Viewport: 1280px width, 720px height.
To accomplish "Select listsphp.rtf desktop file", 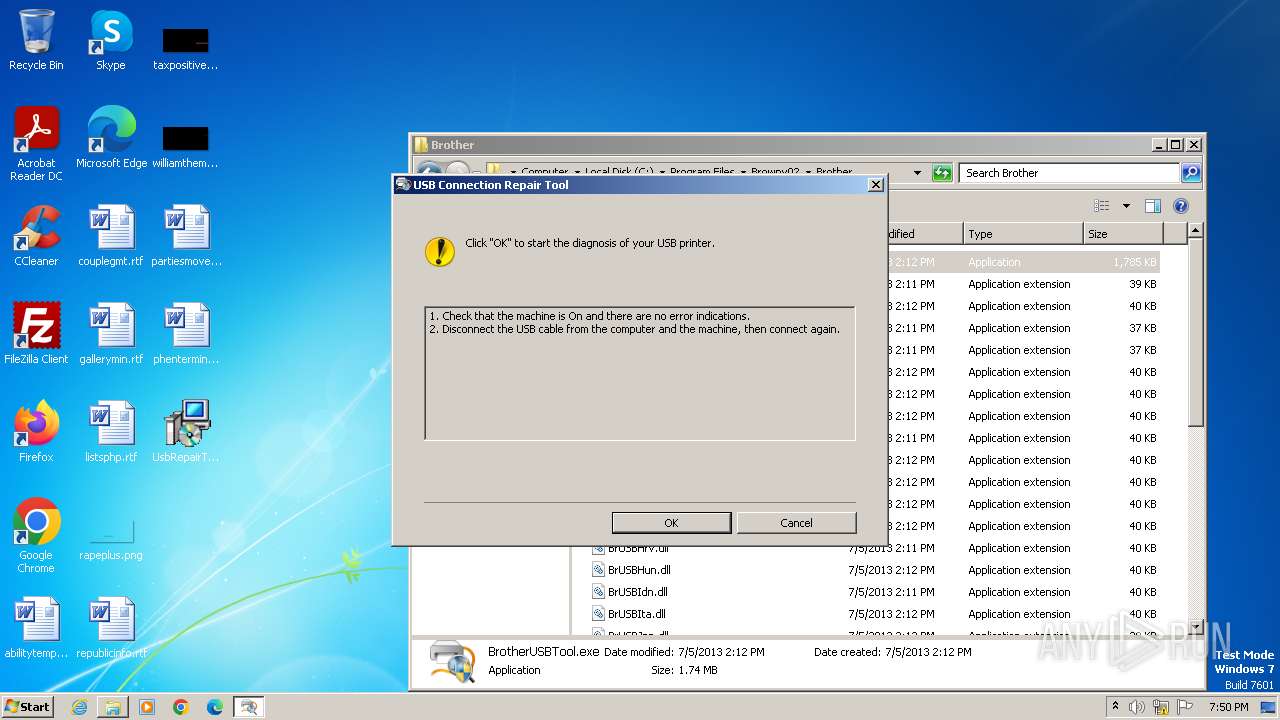I will pyautogui.click(x=110, y=432).
